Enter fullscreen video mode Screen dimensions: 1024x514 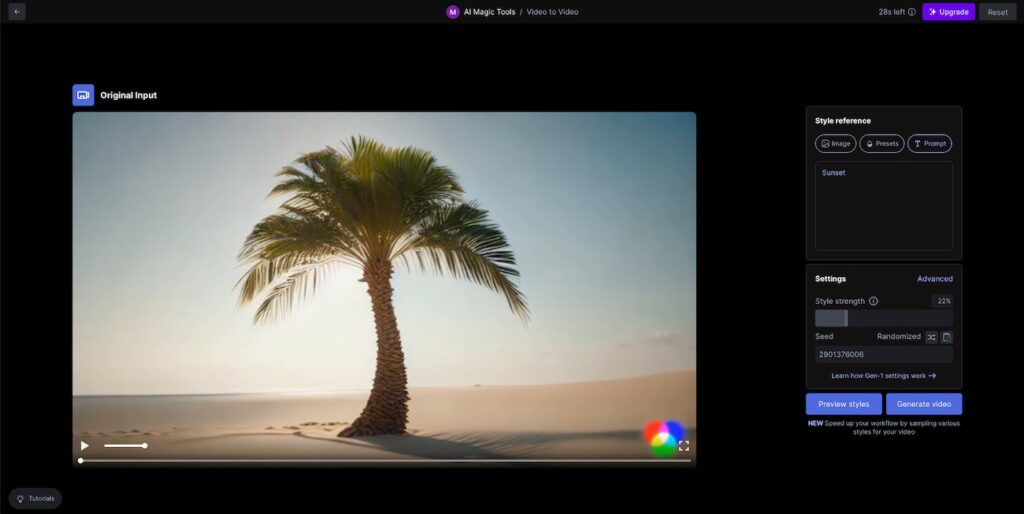684,445
